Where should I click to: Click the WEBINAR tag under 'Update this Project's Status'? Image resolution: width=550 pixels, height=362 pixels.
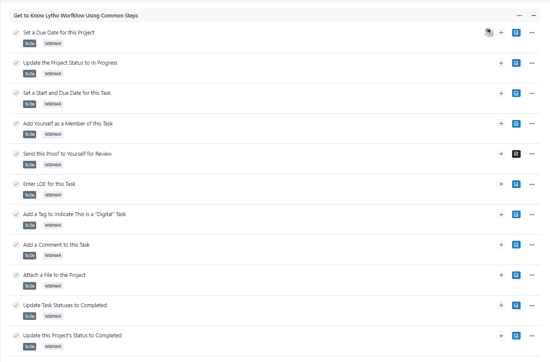coord(53,347)
